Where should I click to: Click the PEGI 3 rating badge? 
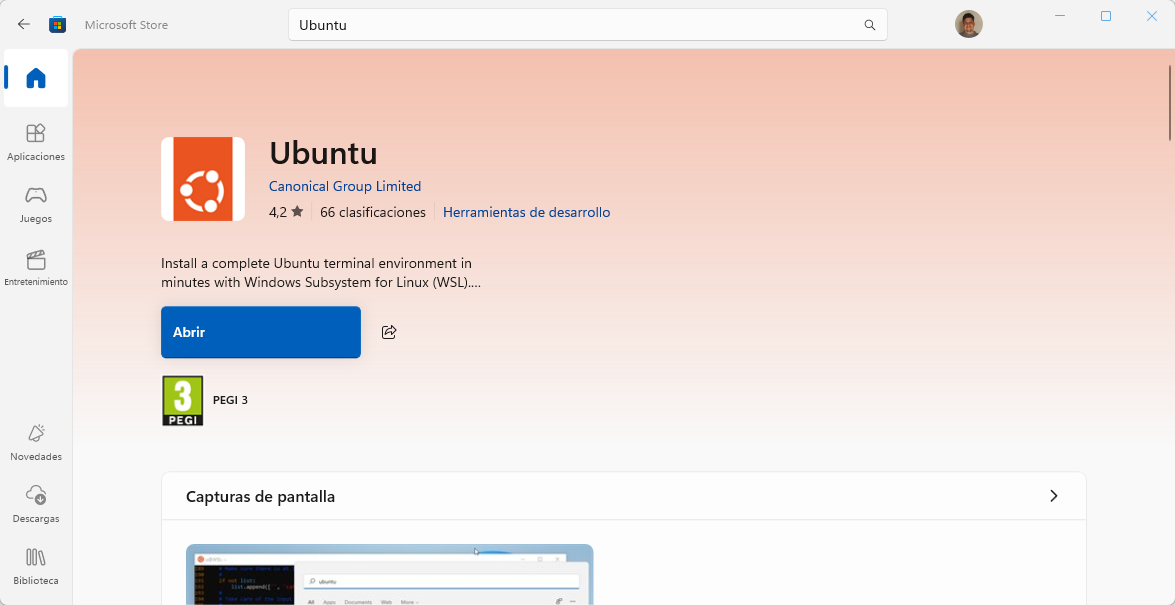pos(183,400)
